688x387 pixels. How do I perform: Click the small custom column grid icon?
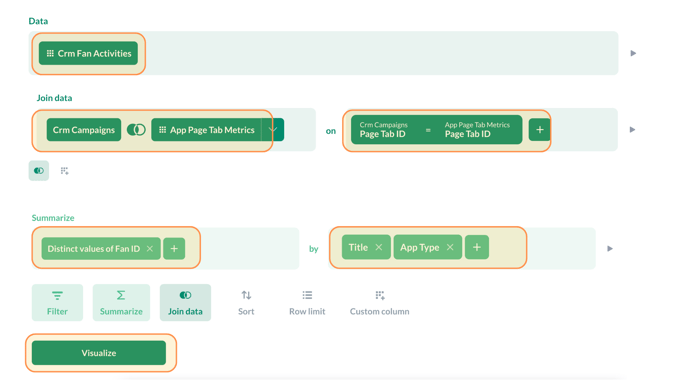point(64,171)
